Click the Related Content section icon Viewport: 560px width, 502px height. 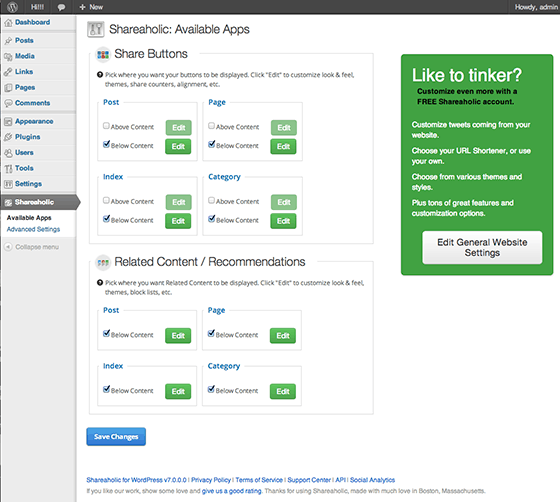click(103, 263)
